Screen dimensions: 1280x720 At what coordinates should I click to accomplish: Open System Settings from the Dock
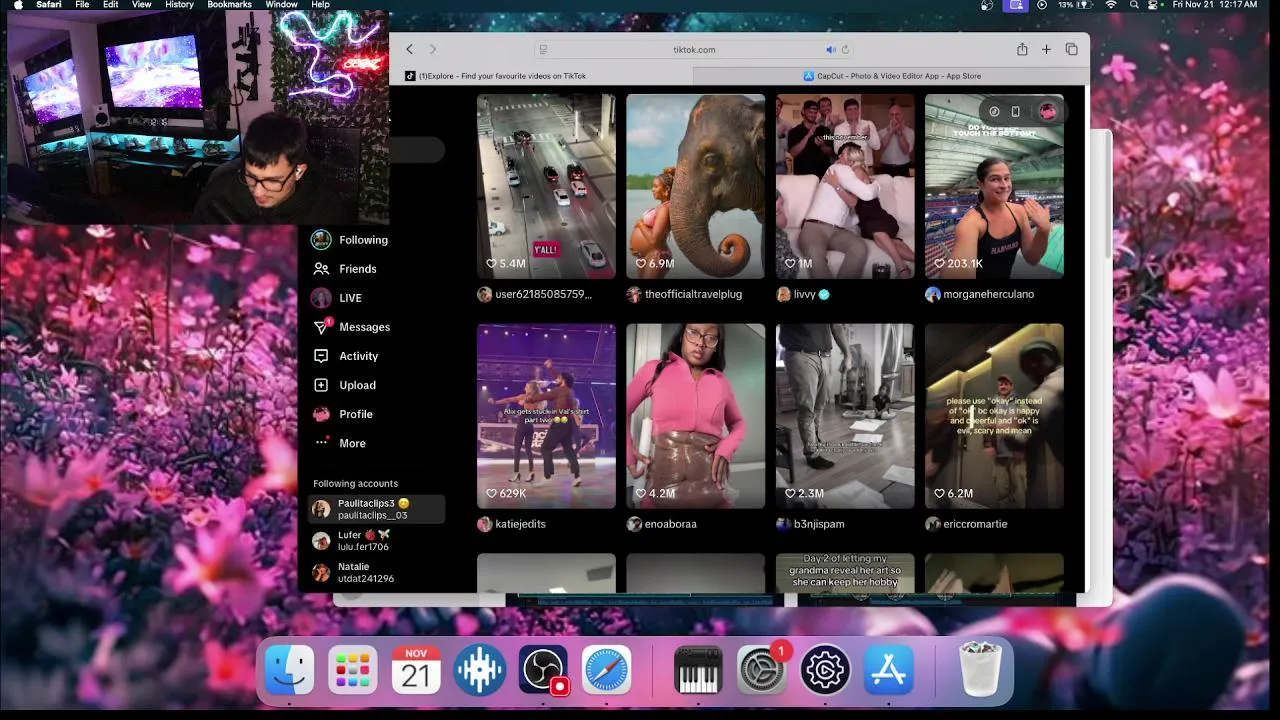click(762, 669)
